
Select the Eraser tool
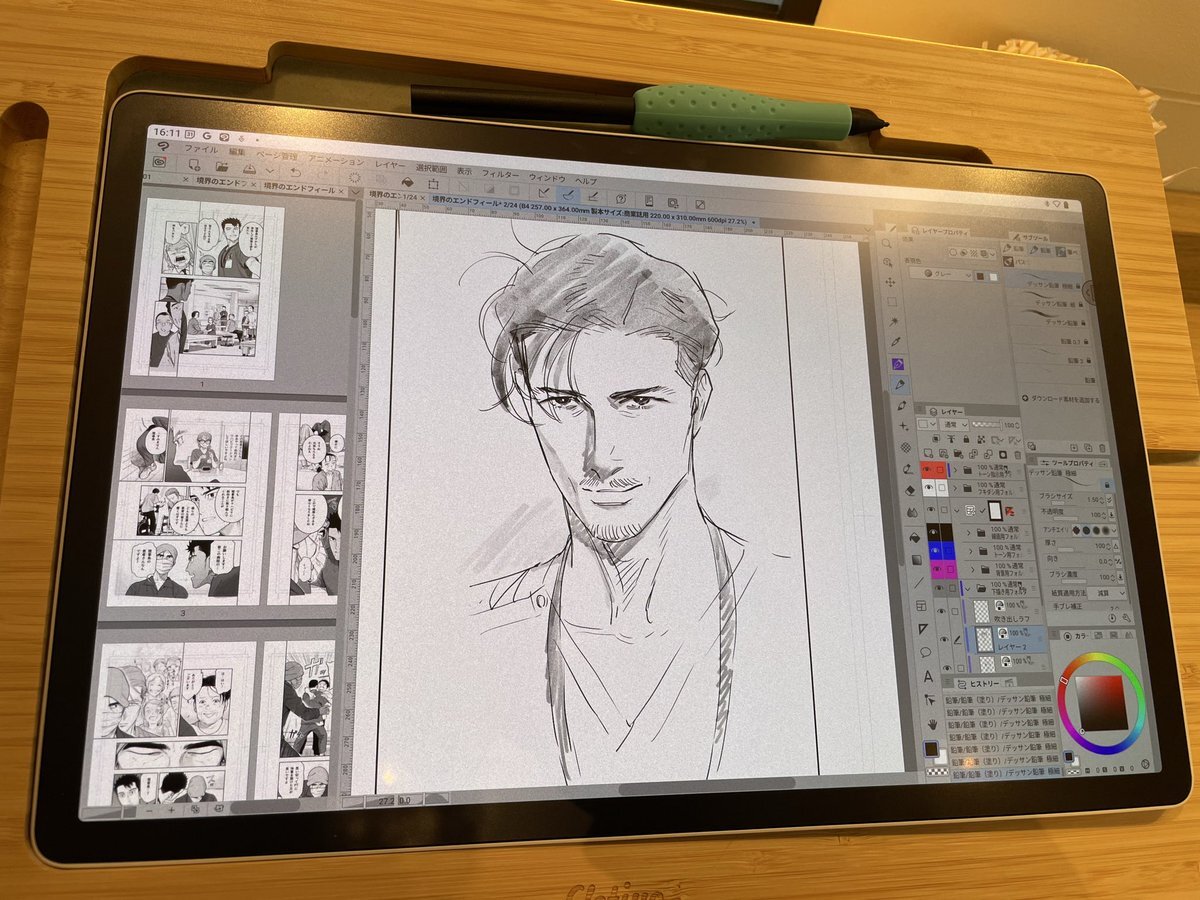click(909, 492)
